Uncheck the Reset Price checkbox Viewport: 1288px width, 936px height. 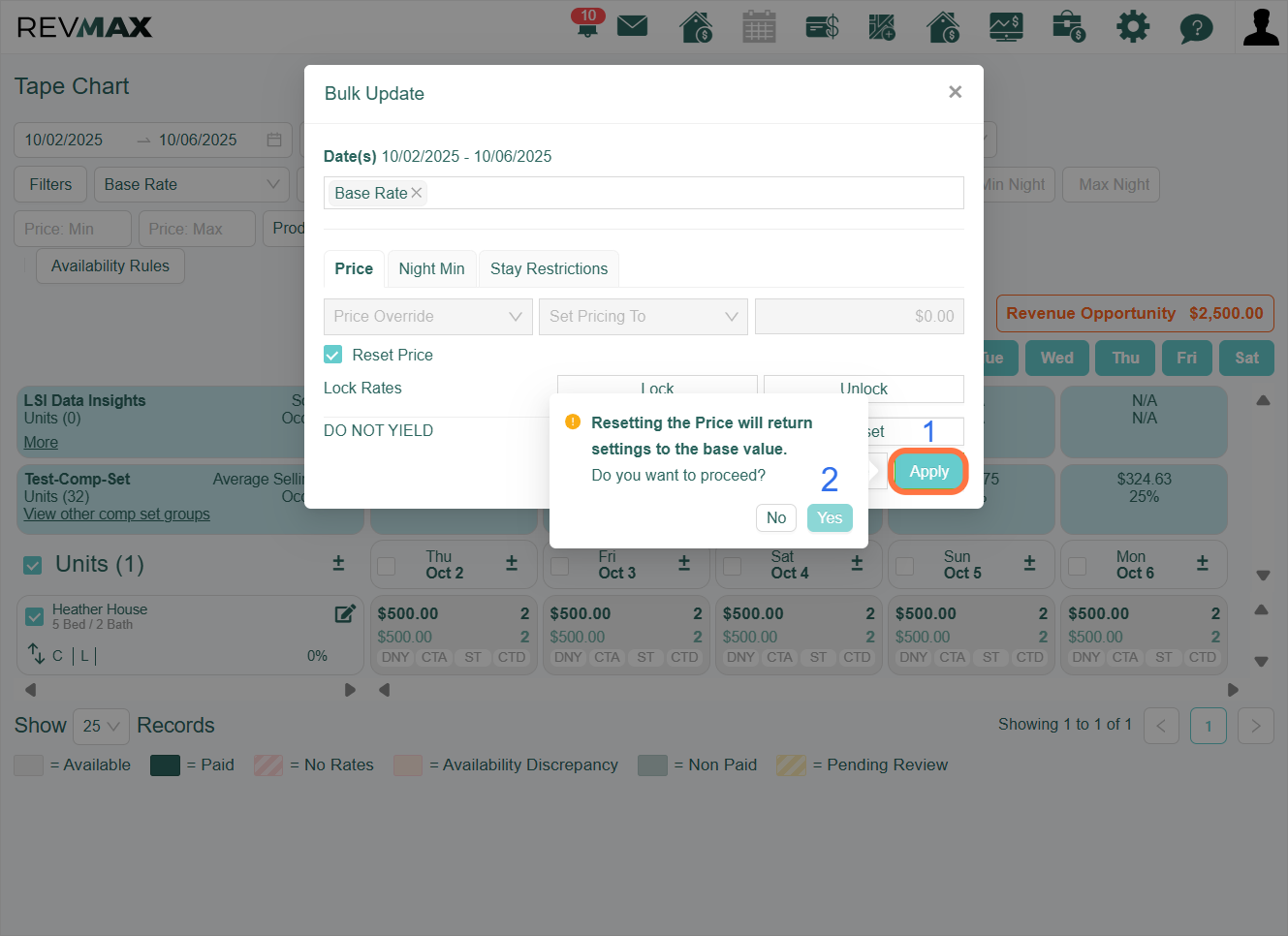(x=332, y=355)
